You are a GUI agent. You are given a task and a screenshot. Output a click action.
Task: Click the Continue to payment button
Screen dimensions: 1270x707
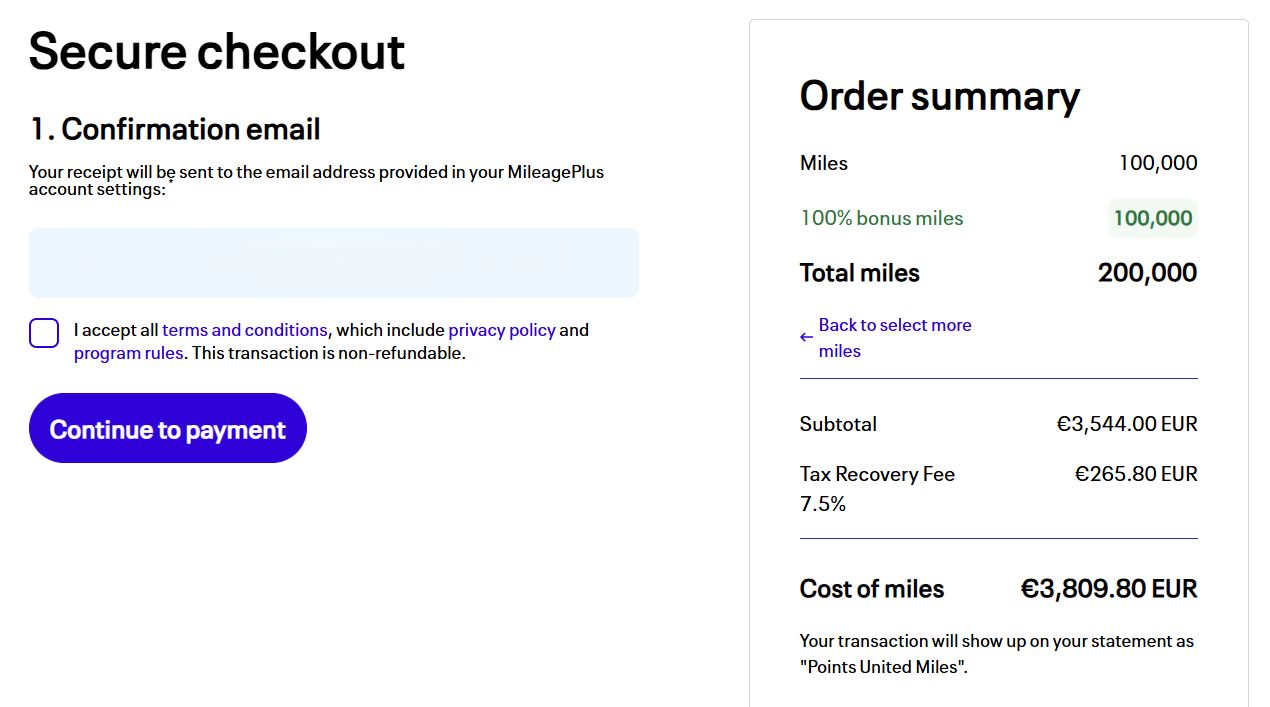167,428
